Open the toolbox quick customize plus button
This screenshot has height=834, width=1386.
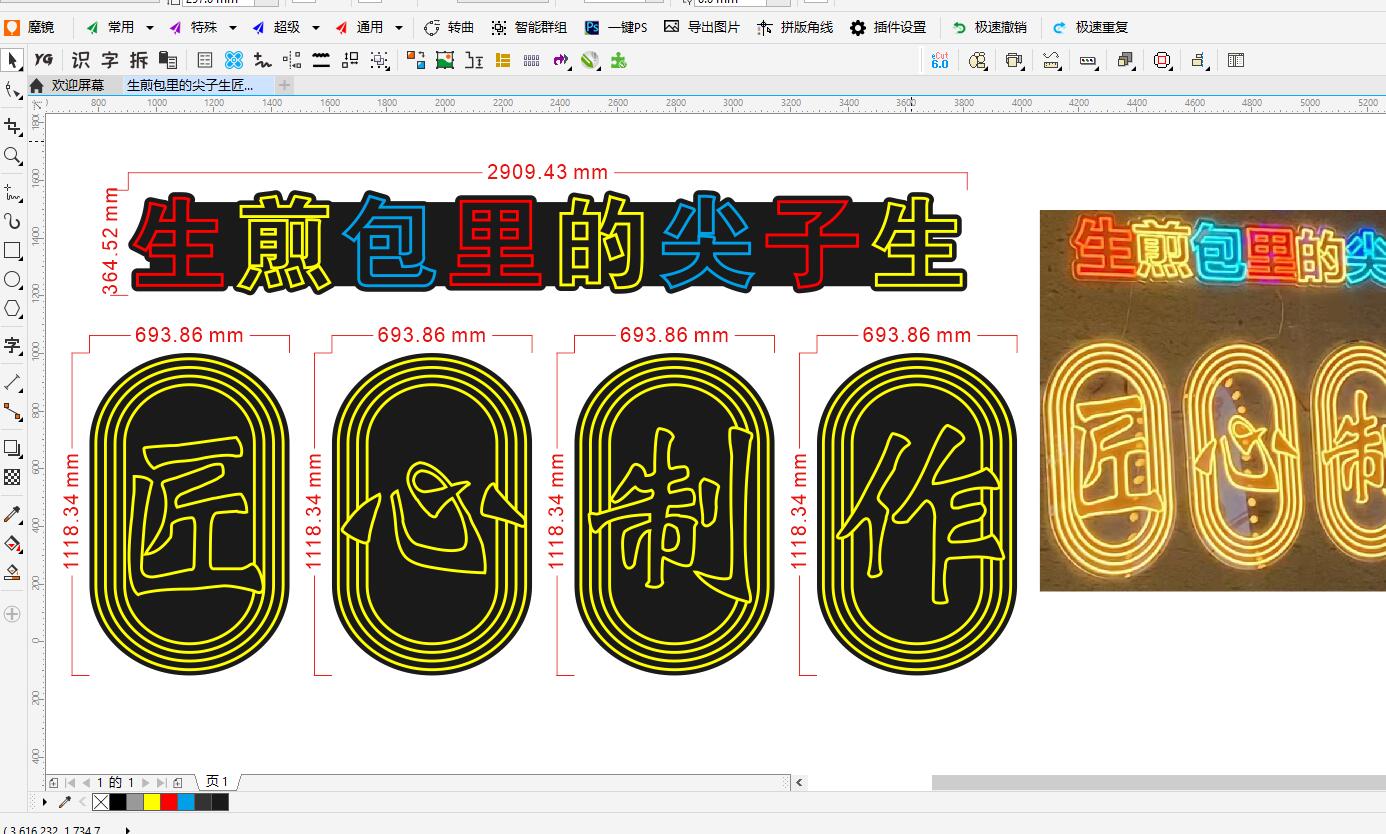pos(12,613)
